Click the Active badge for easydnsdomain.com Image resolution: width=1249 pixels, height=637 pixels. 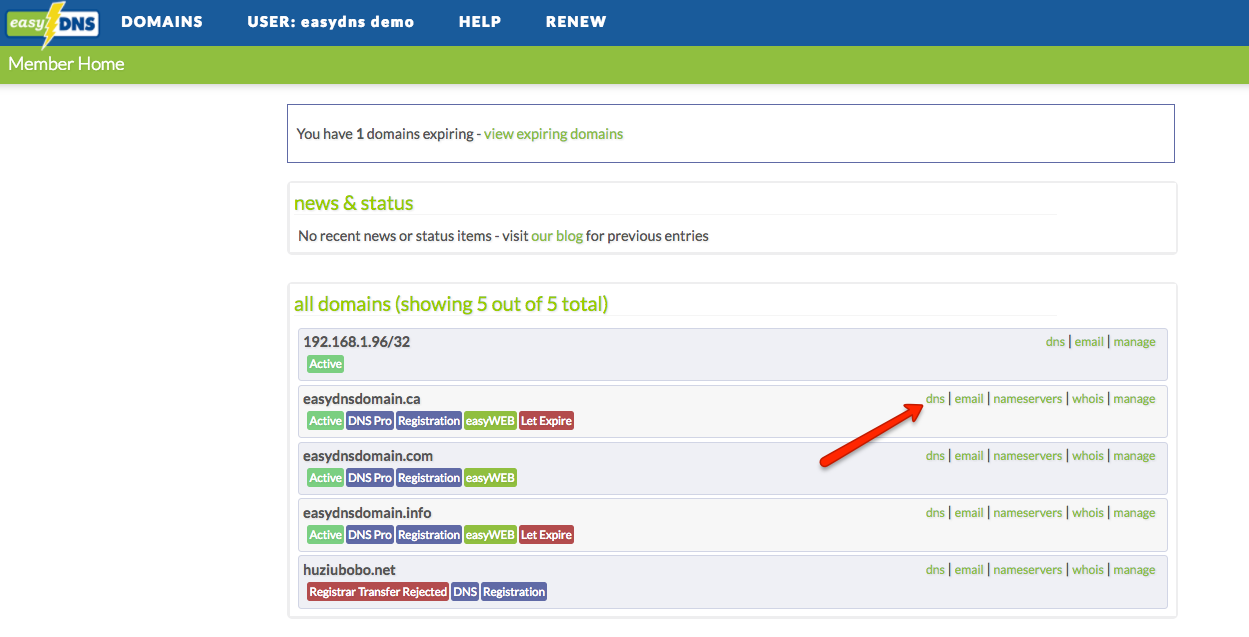coord(325,478)
